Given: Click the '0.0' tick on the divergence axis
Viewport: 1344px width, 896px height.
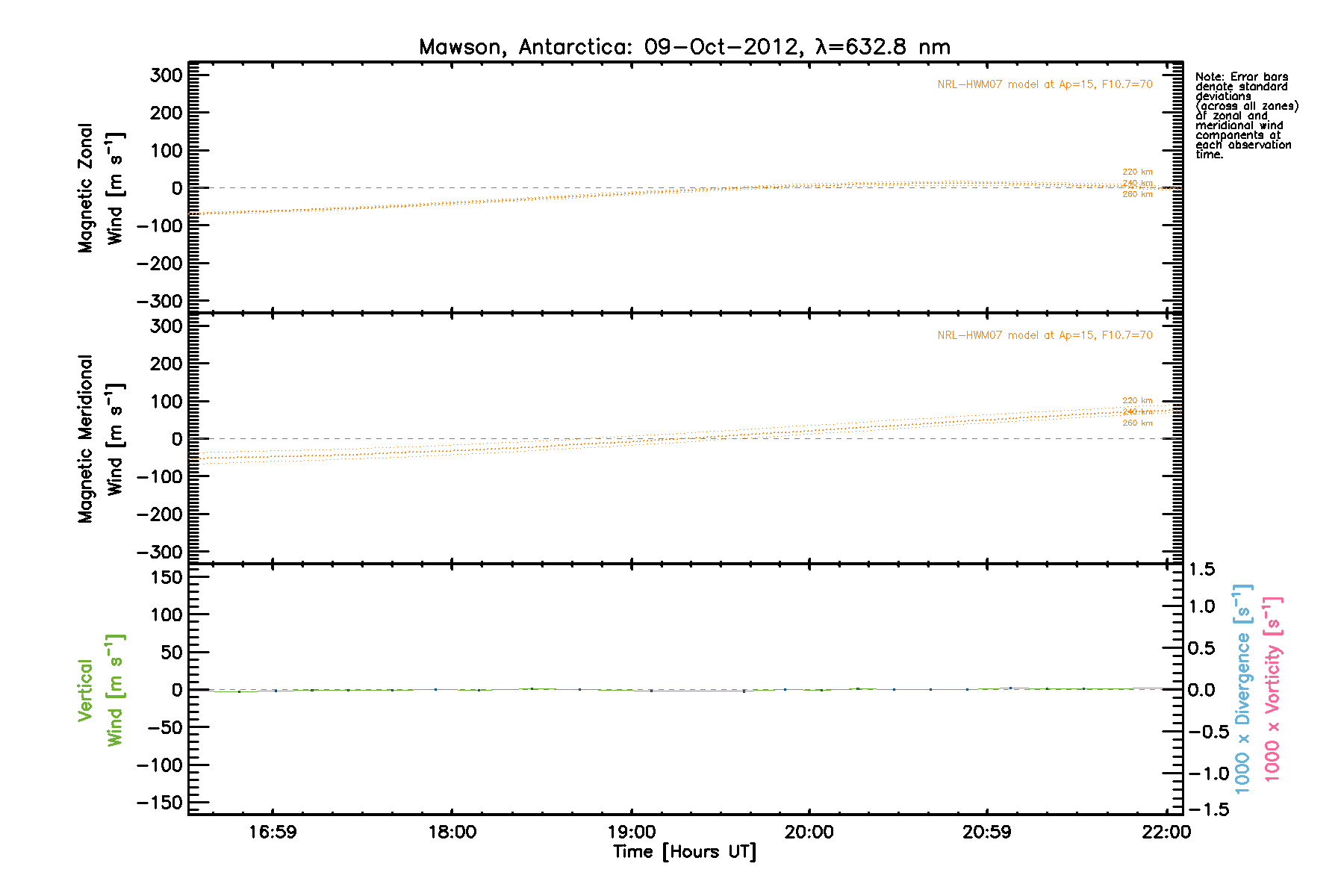Looking at the screenshot, I should [x=1201, y=690].
